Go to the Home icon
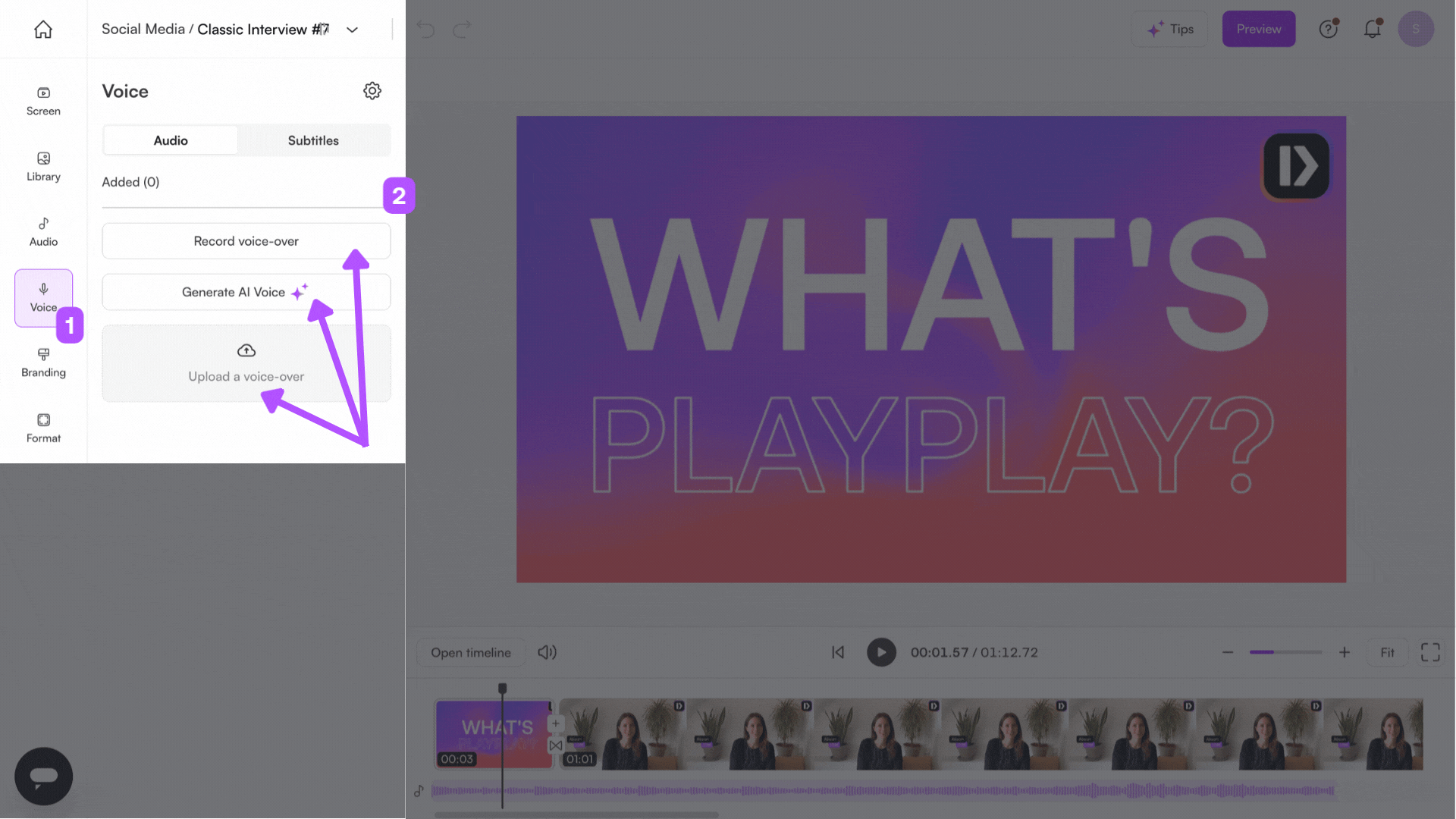 [43, 30]
